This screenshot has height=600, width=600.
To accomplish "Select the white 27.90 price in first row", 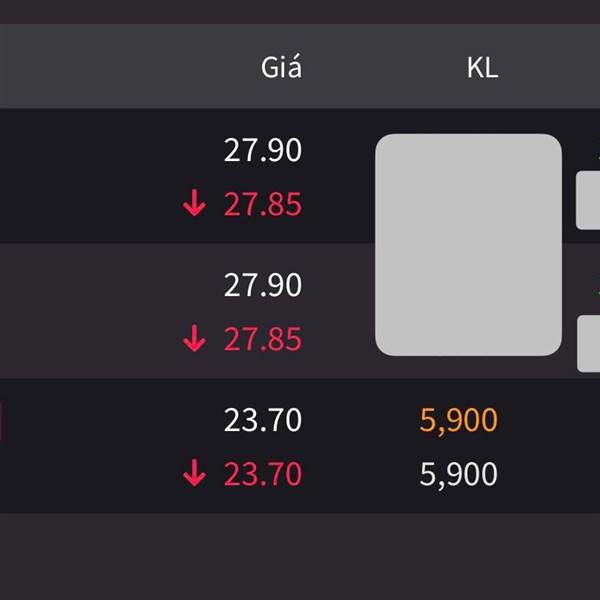I will point(262,151).
